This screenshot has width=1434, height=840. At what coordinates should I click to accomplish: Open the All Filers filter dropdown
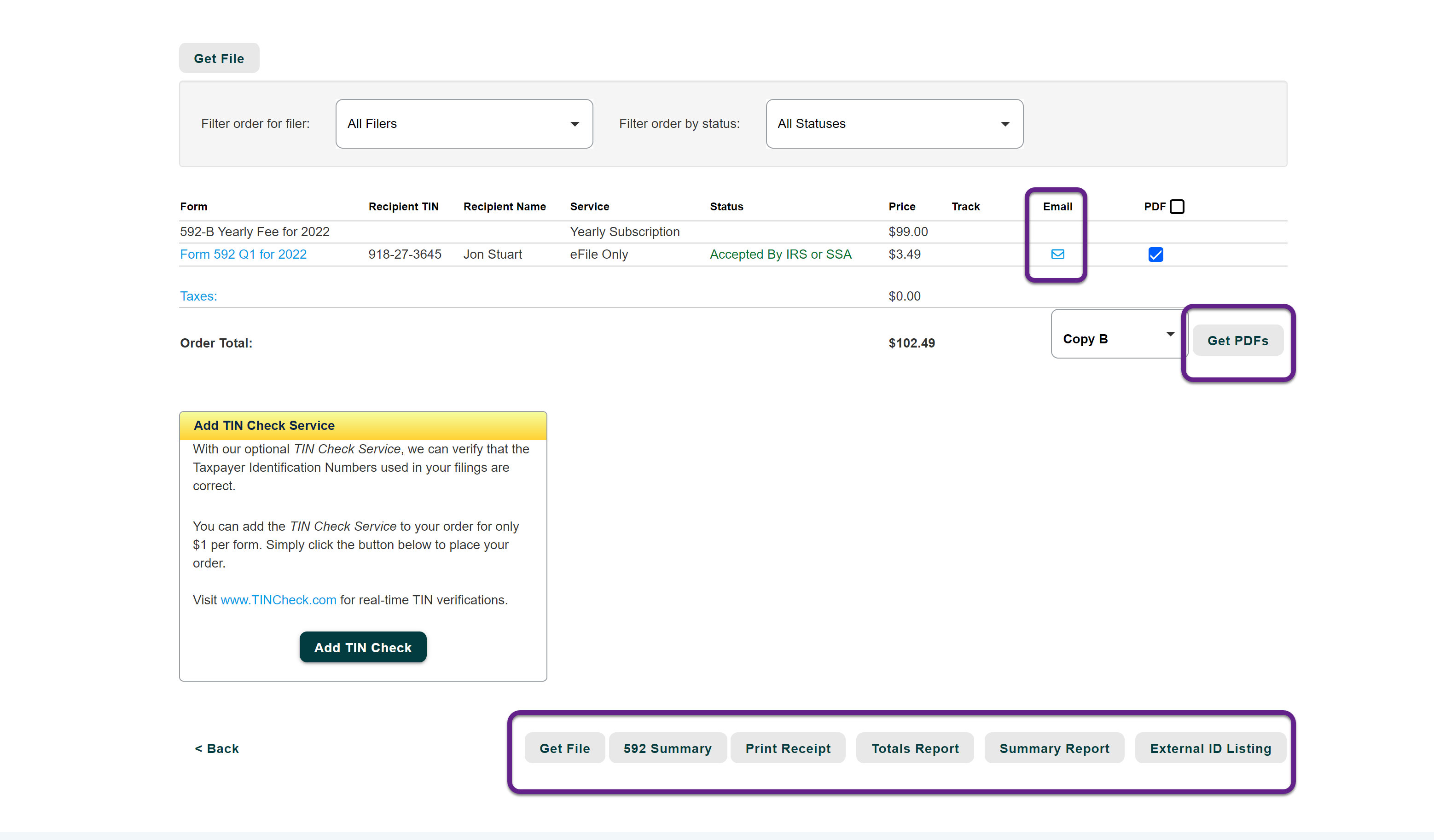464,123
